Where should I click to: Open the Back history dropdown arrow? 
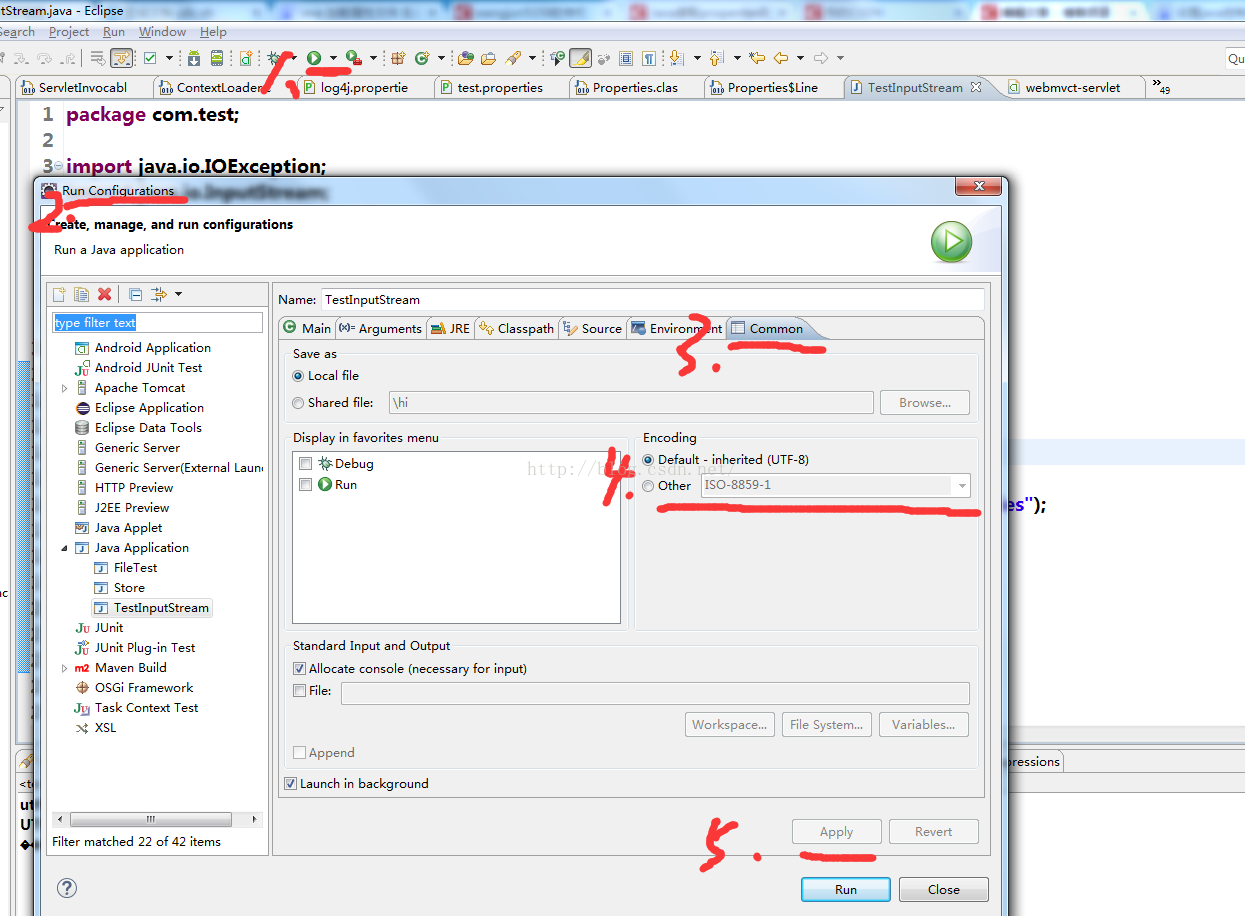800,58
